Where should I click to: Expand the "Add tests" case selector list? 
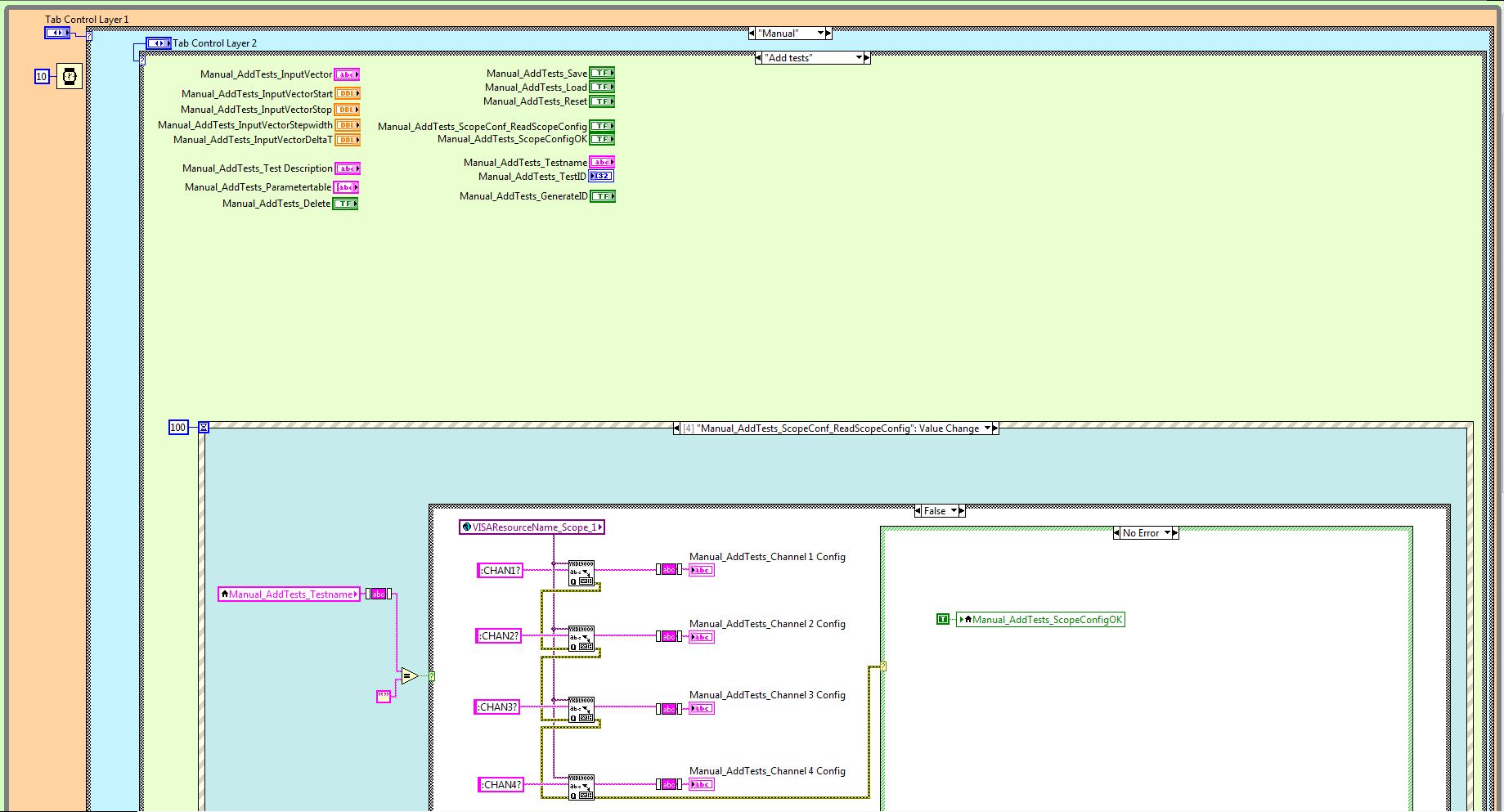pos(859,58)
